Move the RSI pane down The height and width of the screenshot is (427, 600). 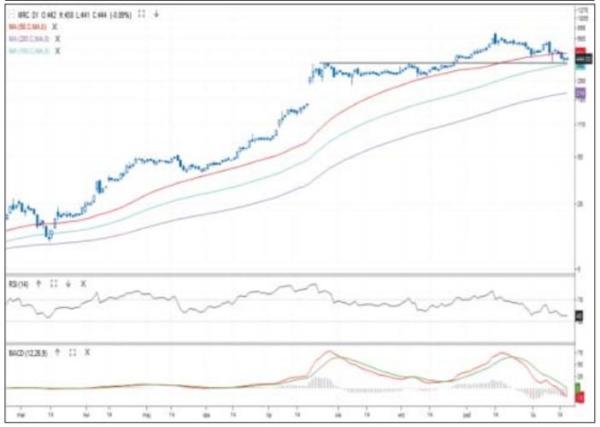(66, 284)
